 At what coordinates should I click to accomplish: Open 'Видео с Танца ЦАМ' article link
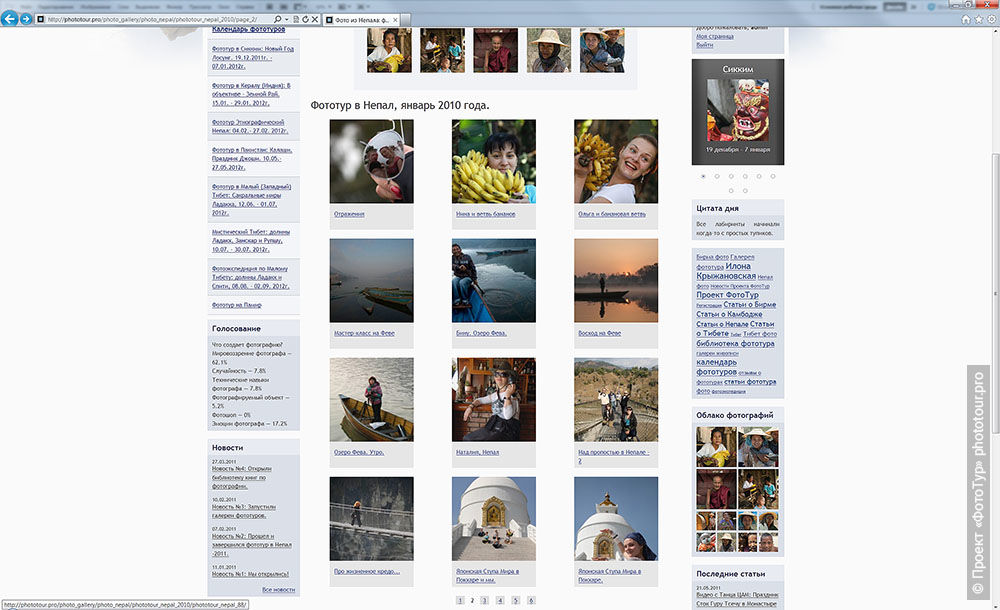coord(737,599)
